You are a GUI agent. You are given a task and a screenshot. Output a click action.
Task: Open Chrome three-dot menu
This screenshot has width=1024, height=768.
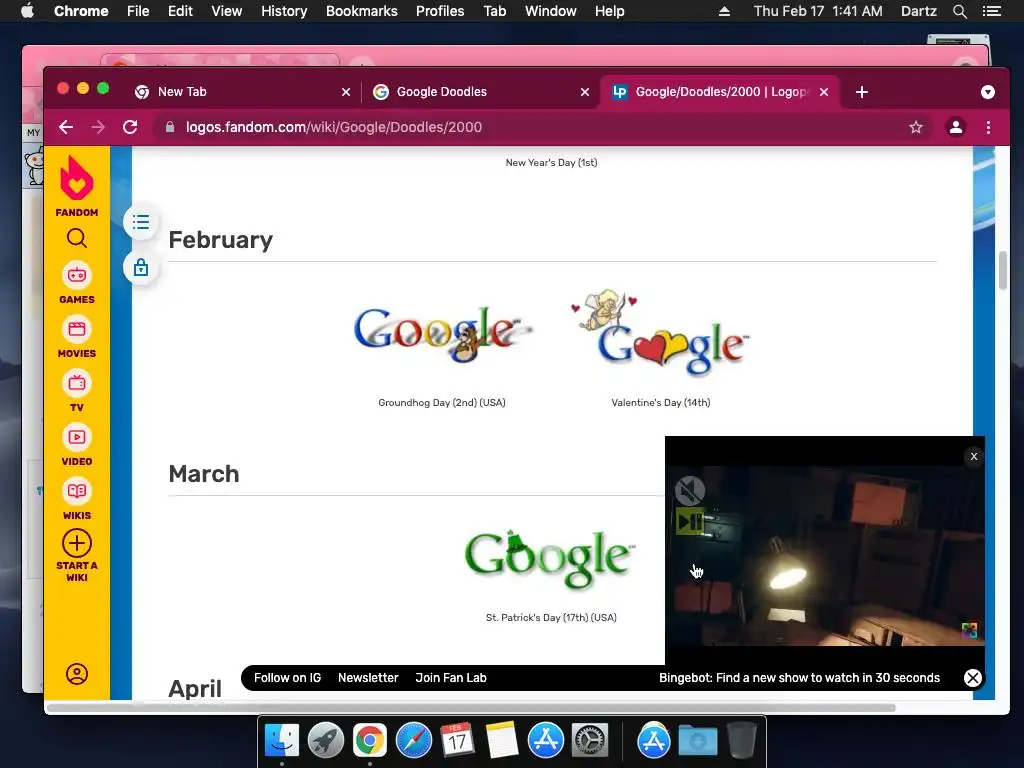988,127
